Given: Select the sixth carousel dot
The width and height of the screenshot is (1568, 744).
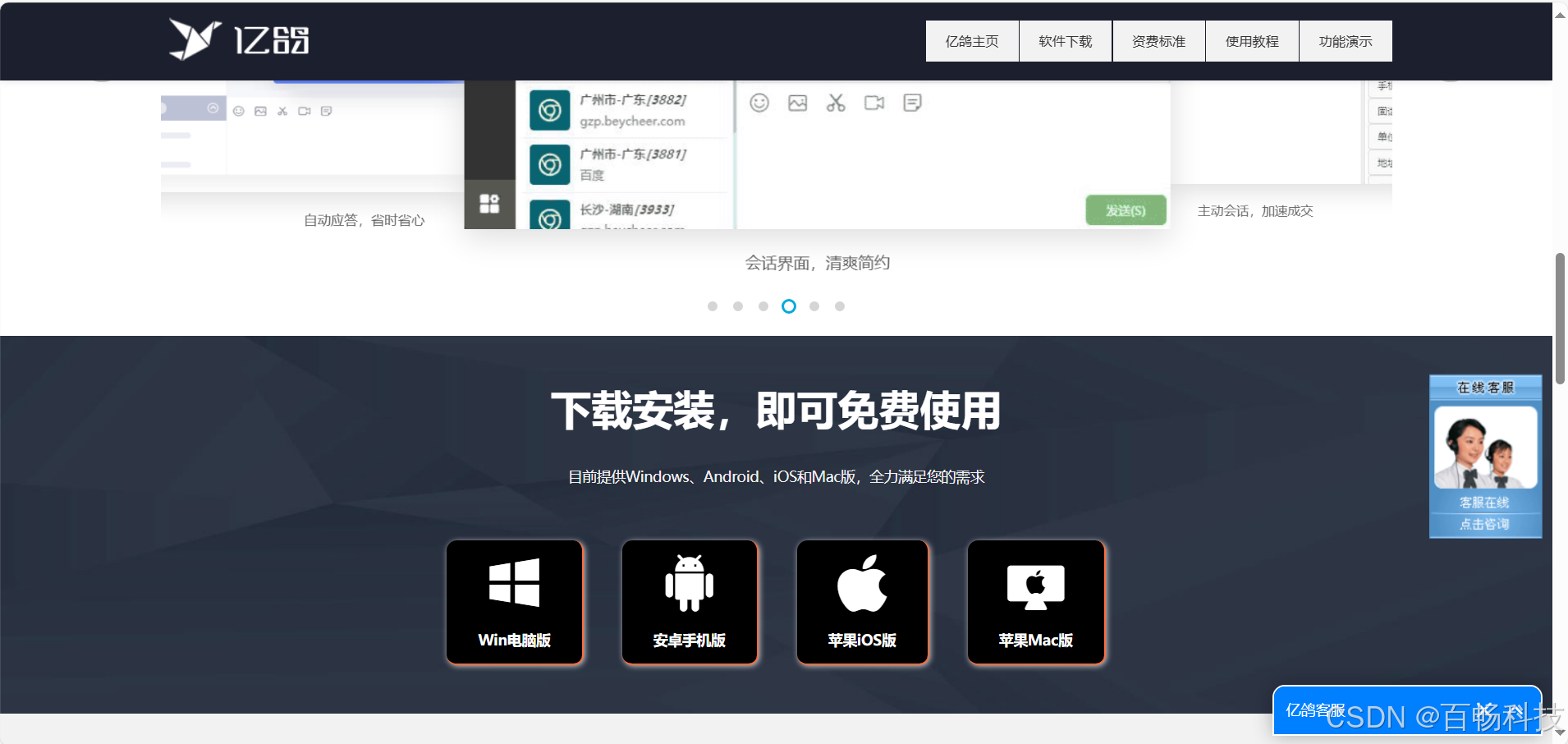Looking at the screenshot, I should (840, 306).
